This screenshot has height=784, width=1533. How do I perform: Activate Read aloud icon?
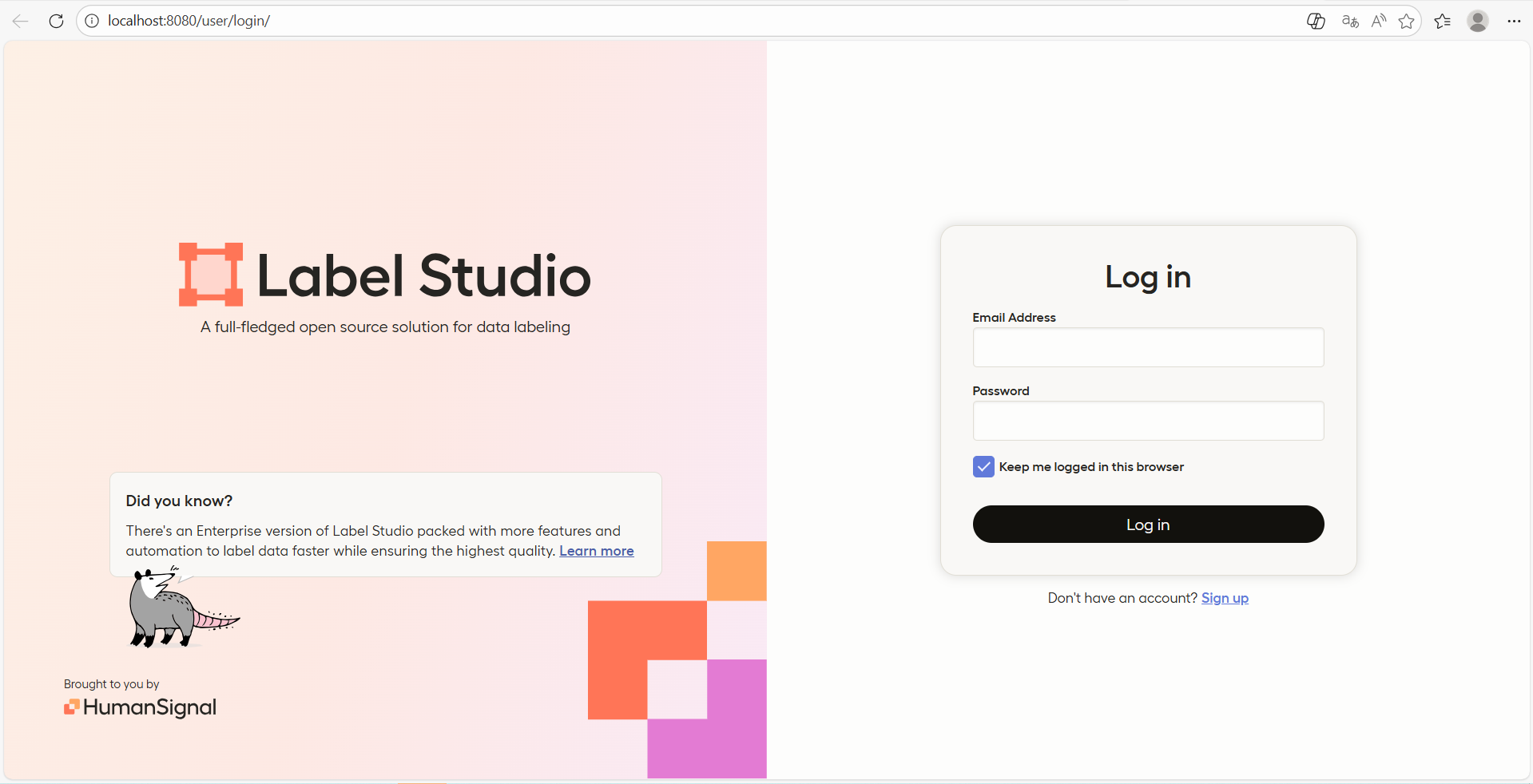tap(1379, 21)
